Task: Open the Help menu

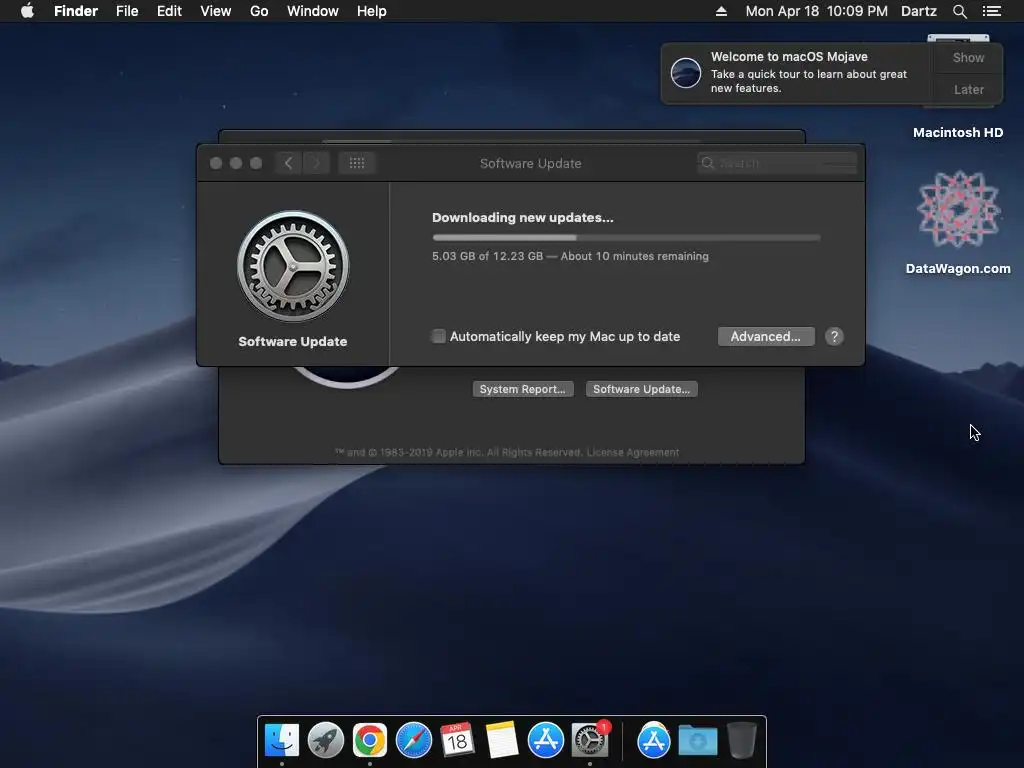Action: pos(372,11)
